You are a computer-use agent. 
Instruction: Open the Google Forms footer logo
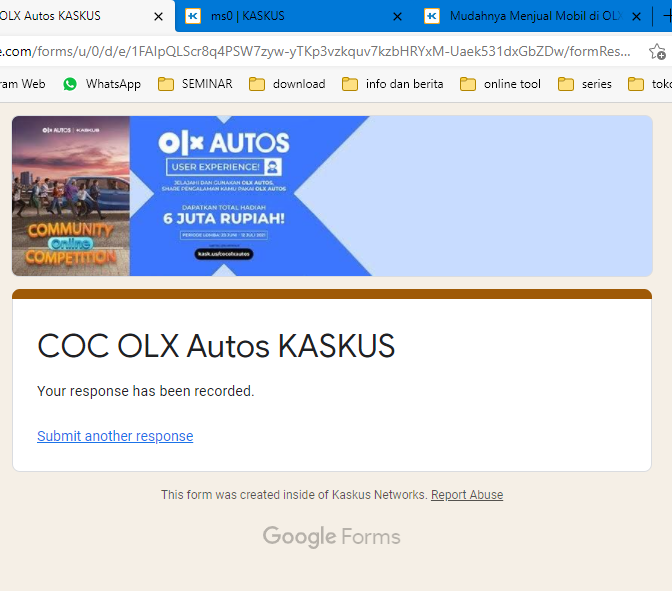[x=332, y=536]
